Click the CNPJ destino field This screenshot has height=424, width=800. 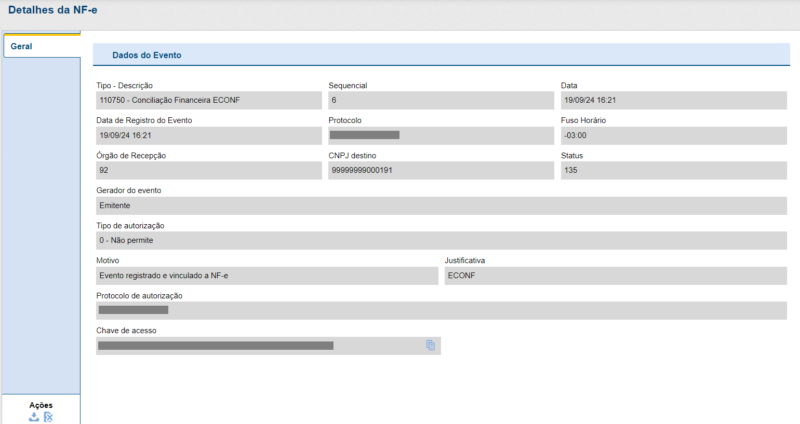click(441, 170)
